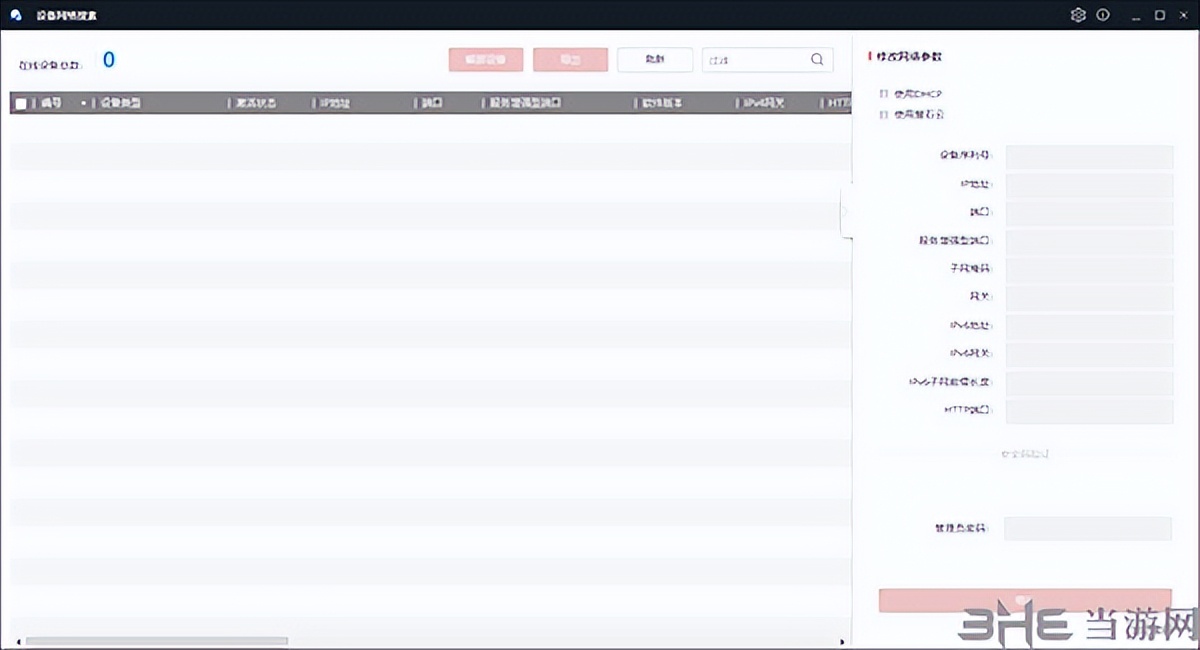Click the 网关 input field

tap(1089, 298)
